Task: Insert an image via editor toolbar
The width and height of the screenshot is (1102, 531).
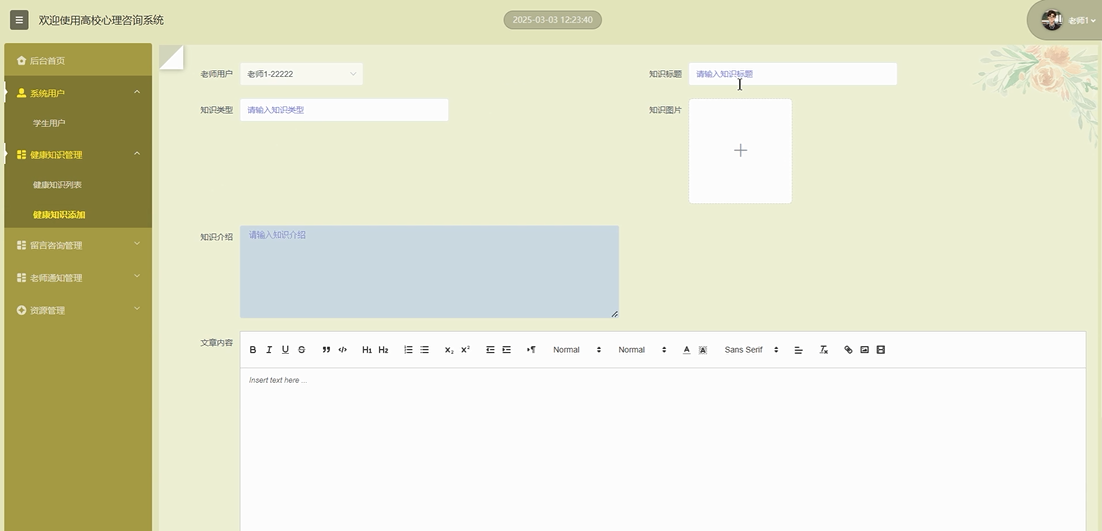Action: (864, 350)
